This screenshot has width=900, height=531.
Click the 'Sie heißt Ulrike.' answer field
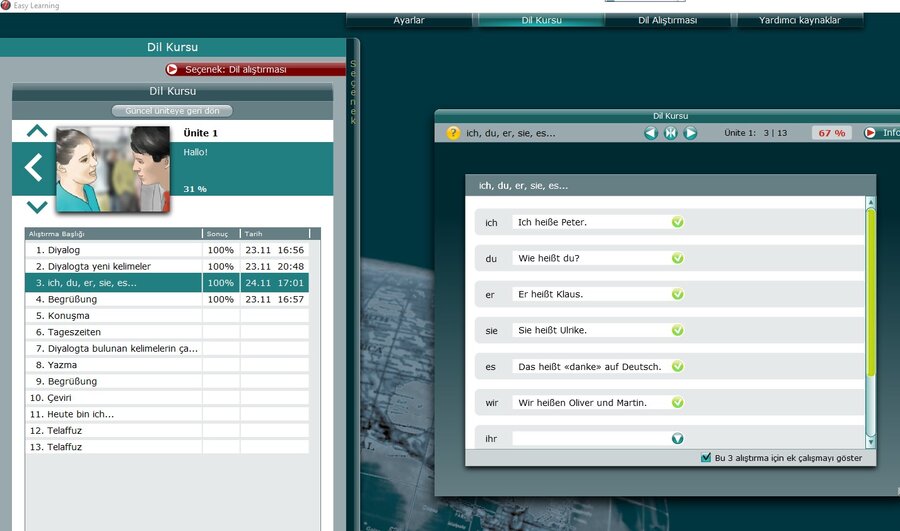click(591, 331)
